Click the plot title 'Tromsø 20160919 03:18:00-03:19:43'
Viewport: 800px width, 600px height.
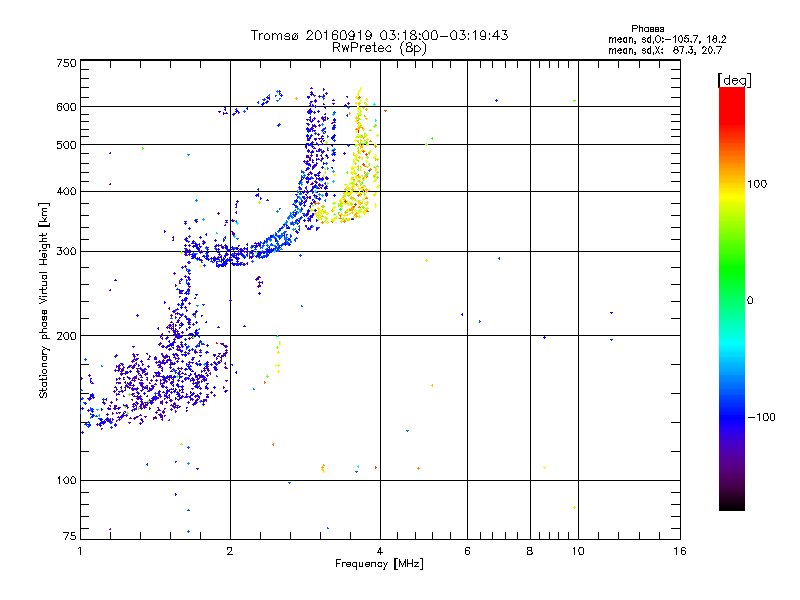tap(379, 35)
